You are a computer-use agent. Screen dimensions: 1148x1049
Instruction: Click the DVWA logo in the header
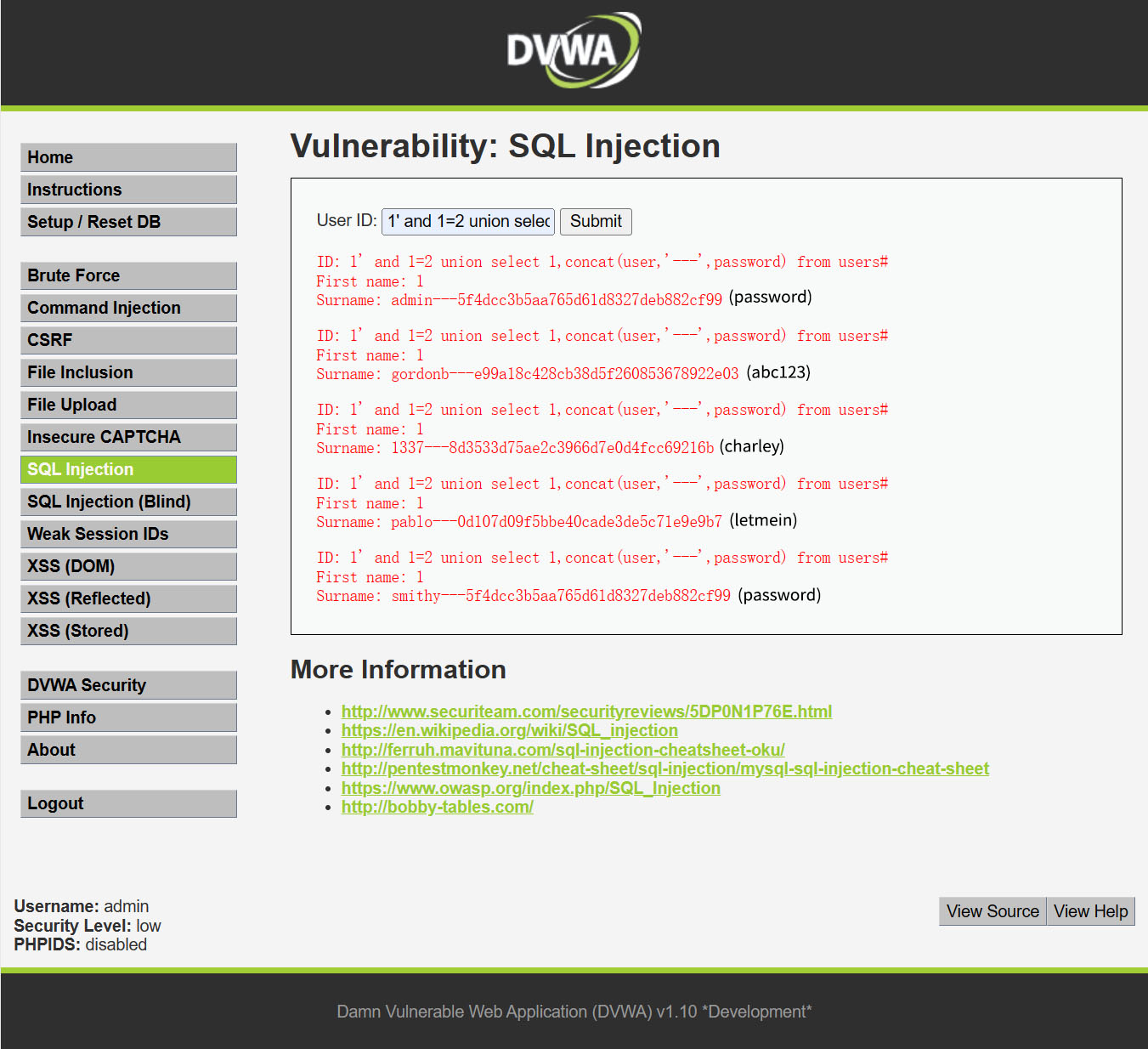pos(574,50)
